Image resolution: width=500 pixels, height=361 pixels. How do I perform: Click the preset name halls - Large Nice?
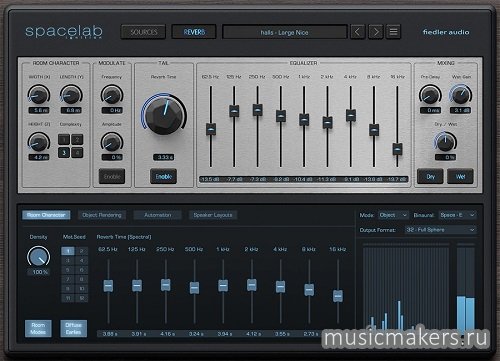284,32
